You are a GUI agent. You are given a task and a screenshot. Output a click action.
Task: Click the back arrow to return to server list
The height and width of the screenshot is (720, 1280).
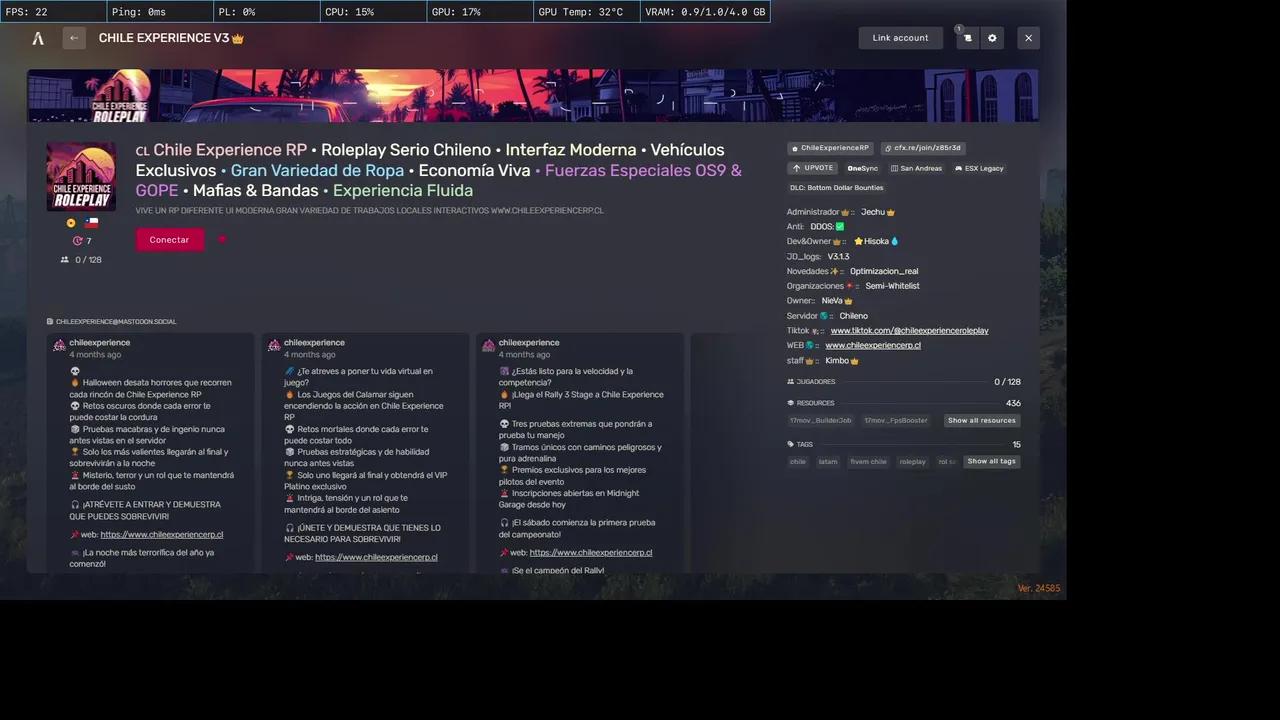[x=73, y=37]
